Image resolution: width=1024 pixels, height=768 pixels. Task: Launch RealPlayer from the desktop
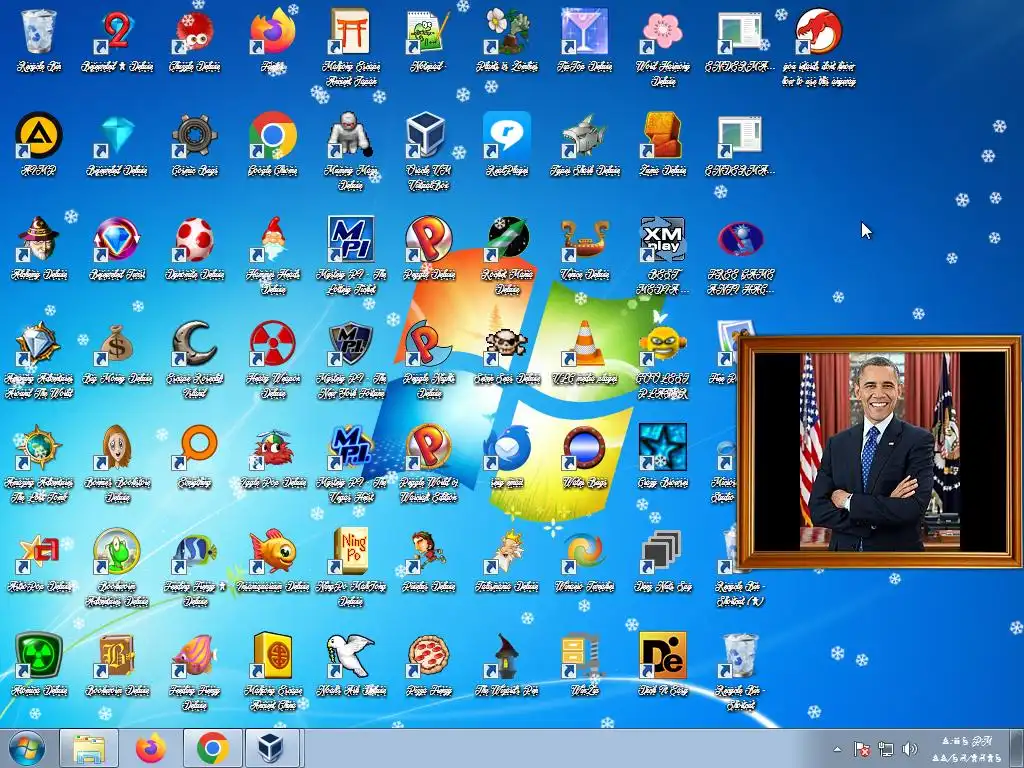507,135
